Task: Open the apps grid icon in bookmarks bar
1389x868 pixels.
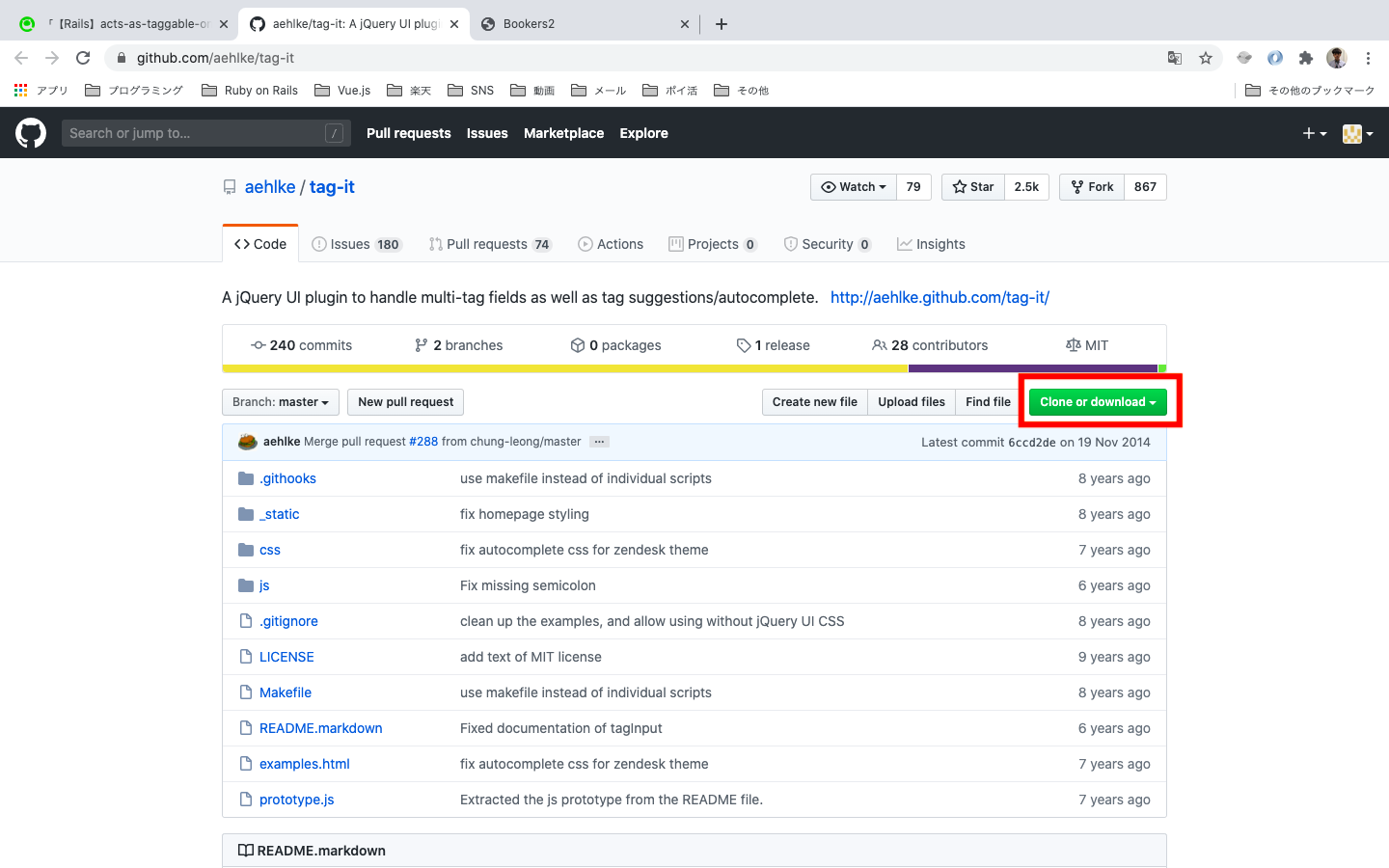Action: click(x=21, y=90)
